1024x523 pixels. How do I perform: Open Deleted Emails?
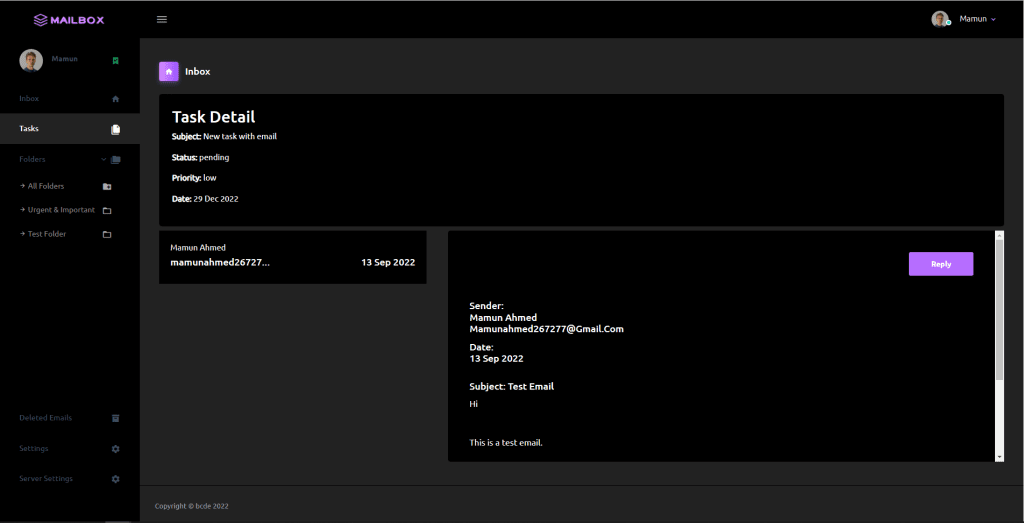point(46,418)
